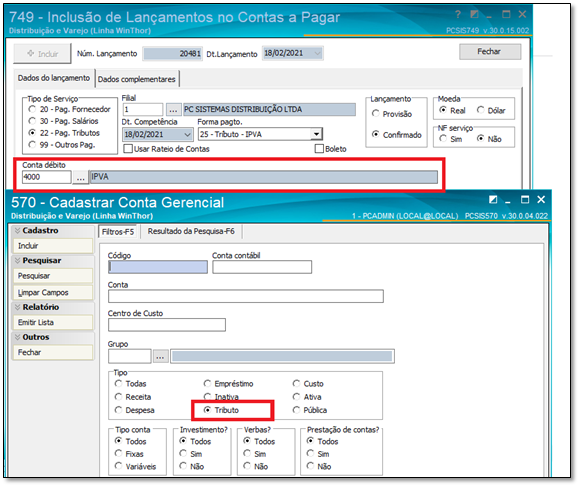Click the Fechar button in window 749

[490, 52]
